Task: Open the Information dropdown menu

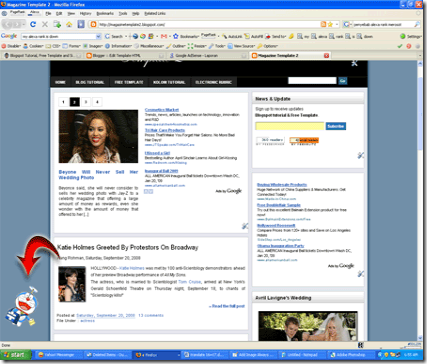Action: click(x=119, y=46)
